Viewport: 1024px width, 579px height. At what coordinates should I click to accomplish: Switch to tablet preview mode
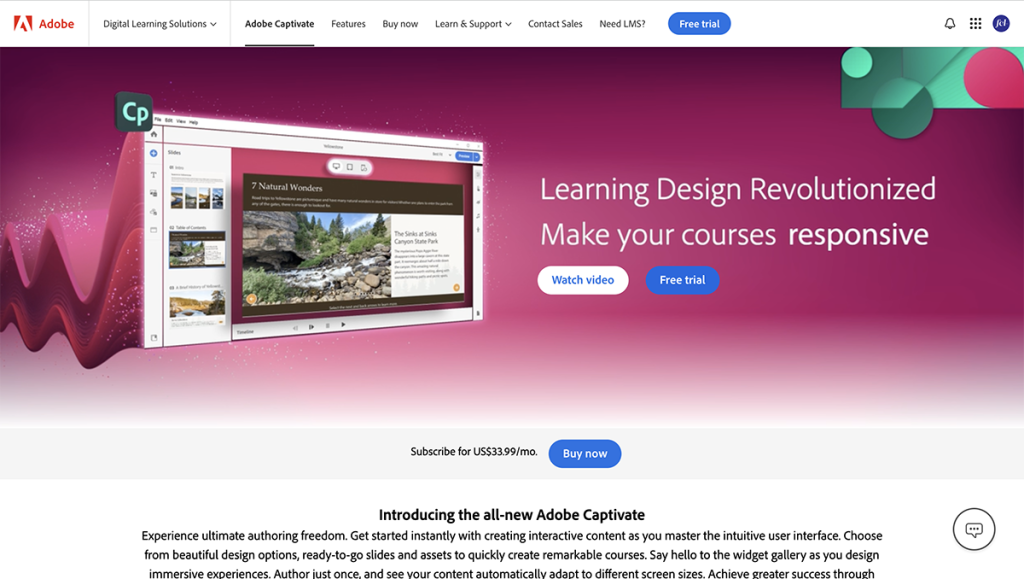pos(349,168)
